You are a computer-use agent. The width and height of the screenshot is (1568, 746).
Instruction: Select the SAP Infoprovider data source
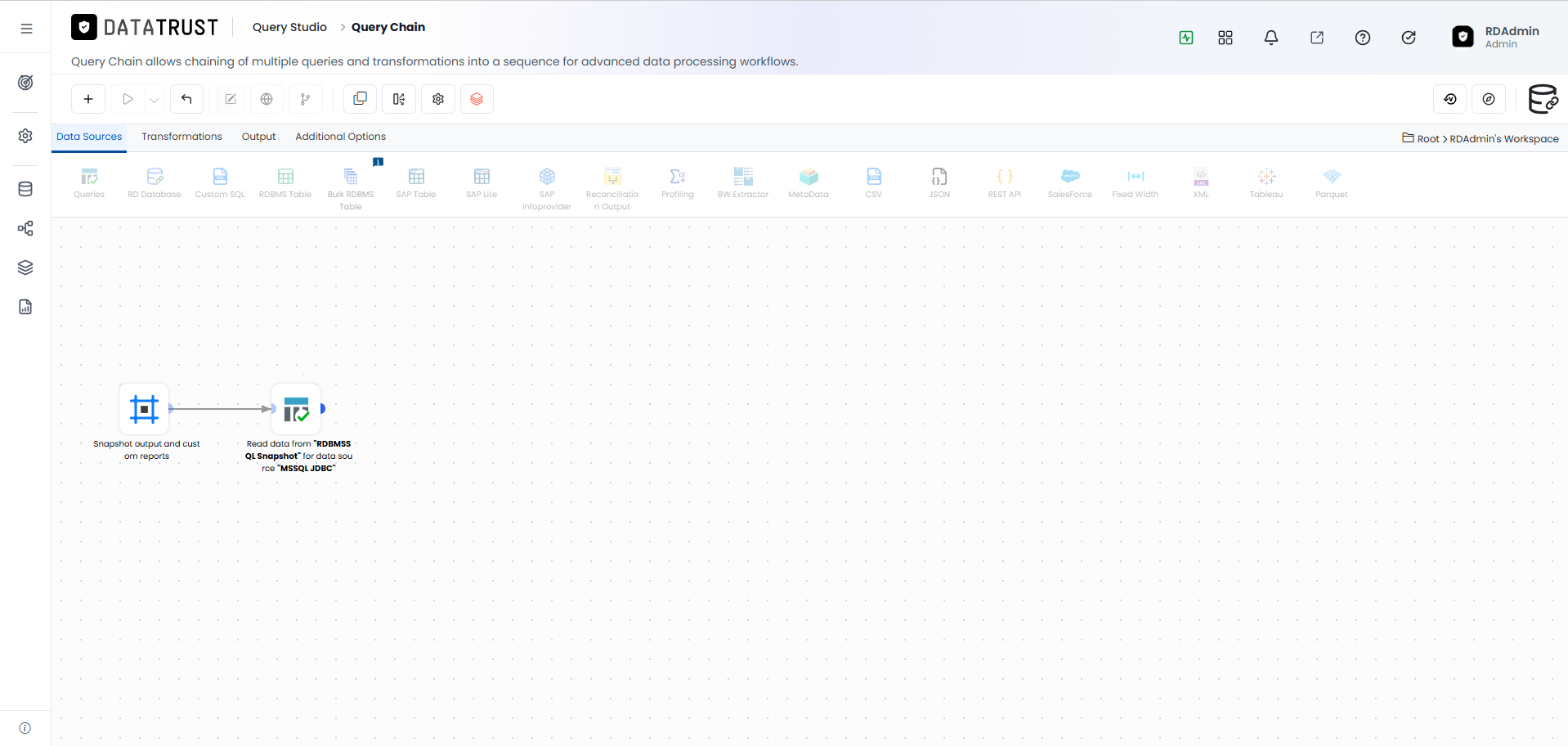[x=547, y=189]
